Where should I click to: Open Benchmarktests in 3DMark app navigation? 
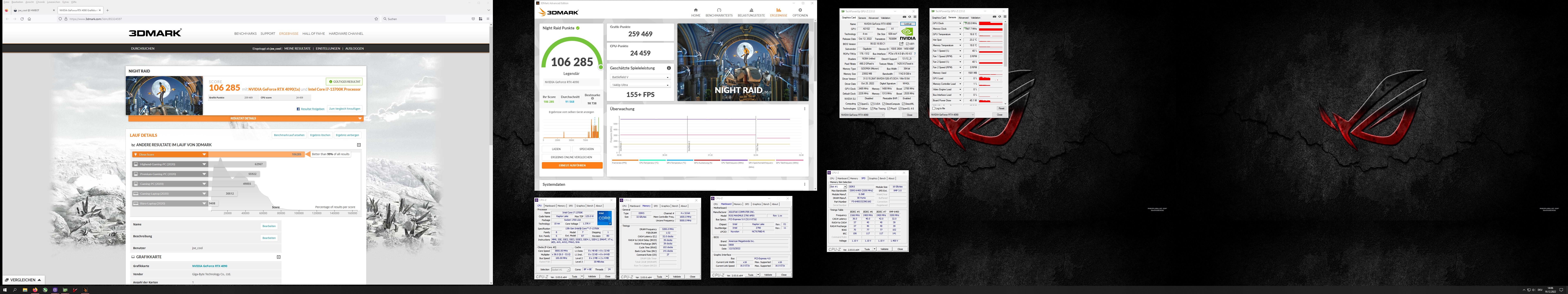pyautogui.click(x=719, y=12)
